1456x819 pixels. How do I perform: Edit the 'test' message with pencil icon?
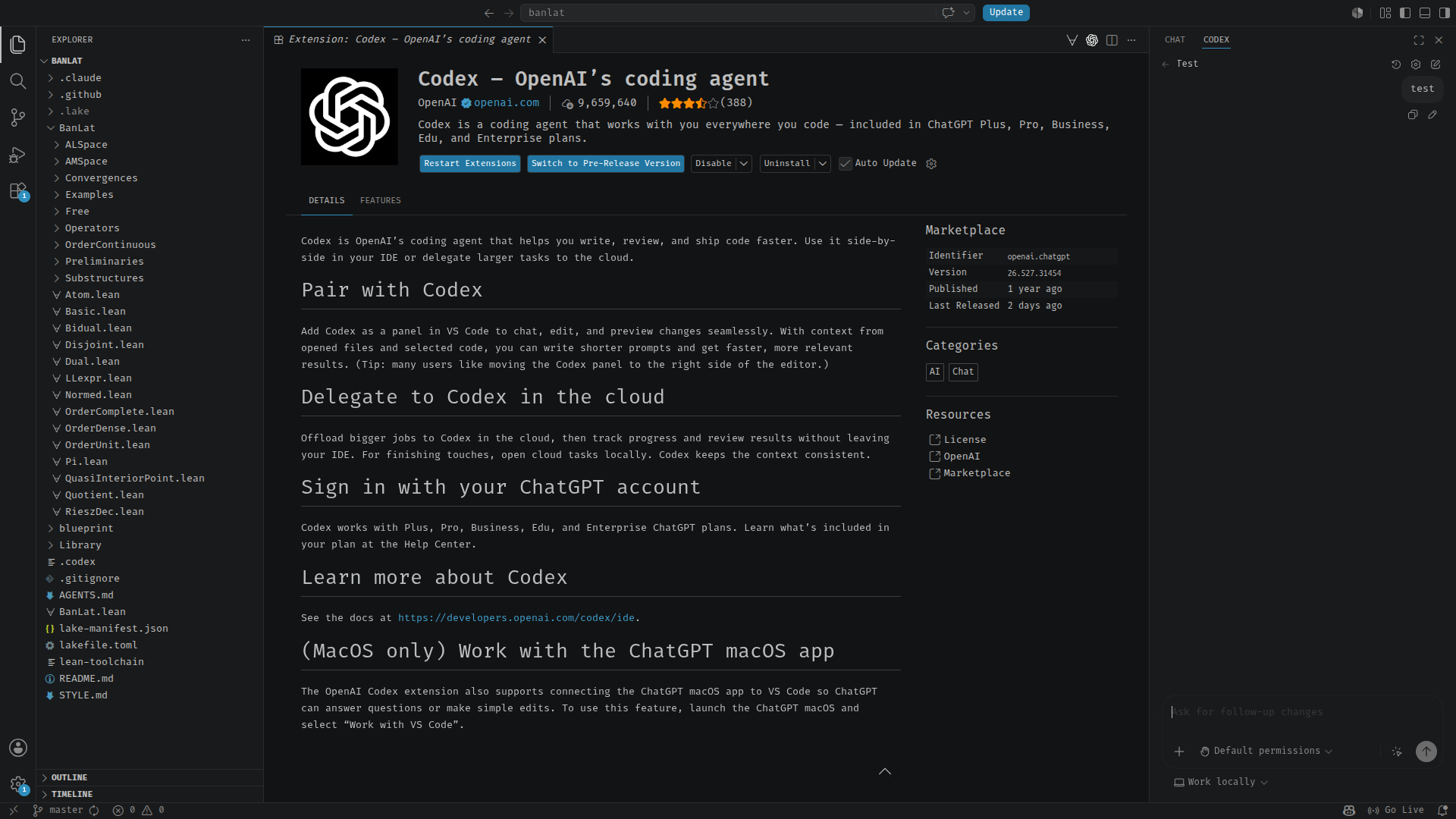[x=1432, y=115]
